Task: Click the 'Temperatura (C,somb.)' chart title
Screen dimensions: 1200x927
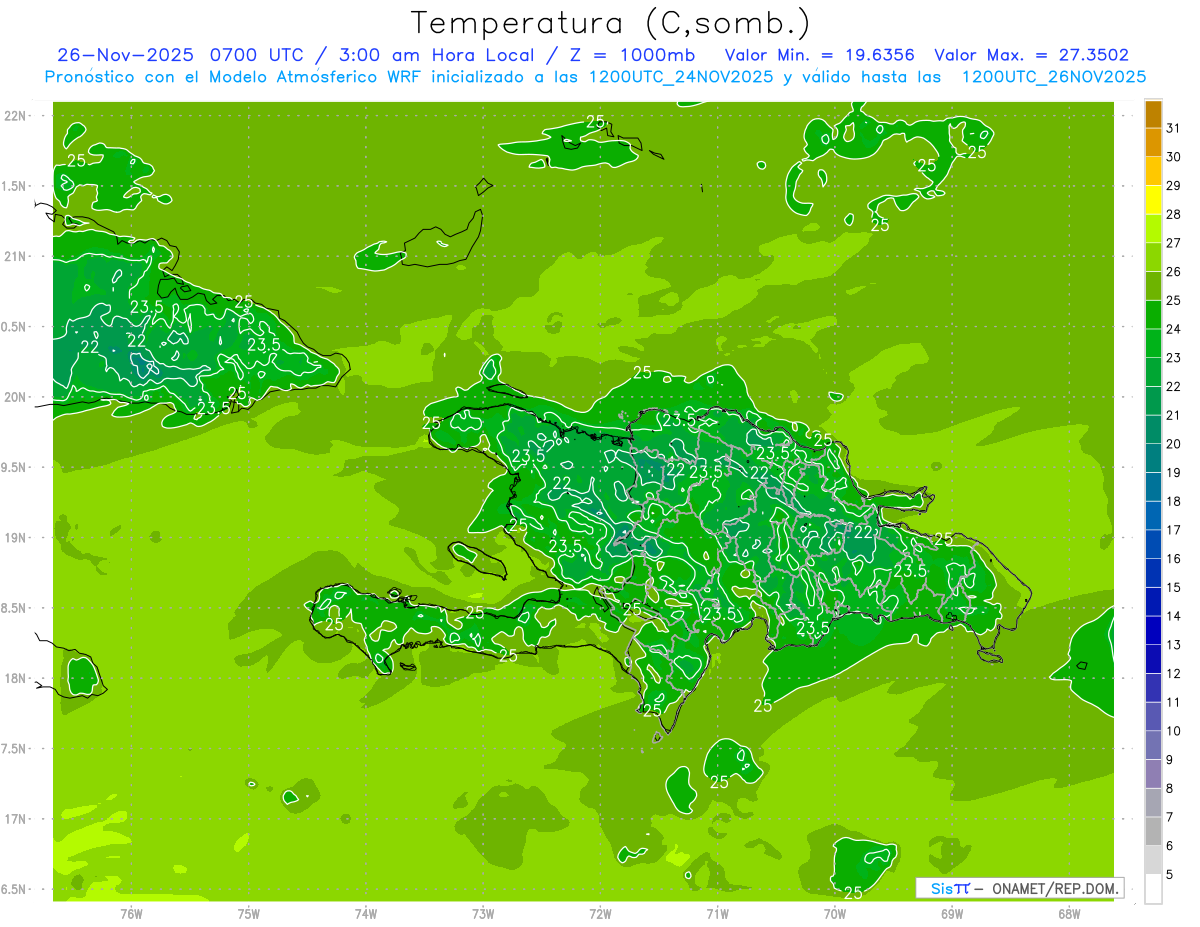Action: click(611, 23)
